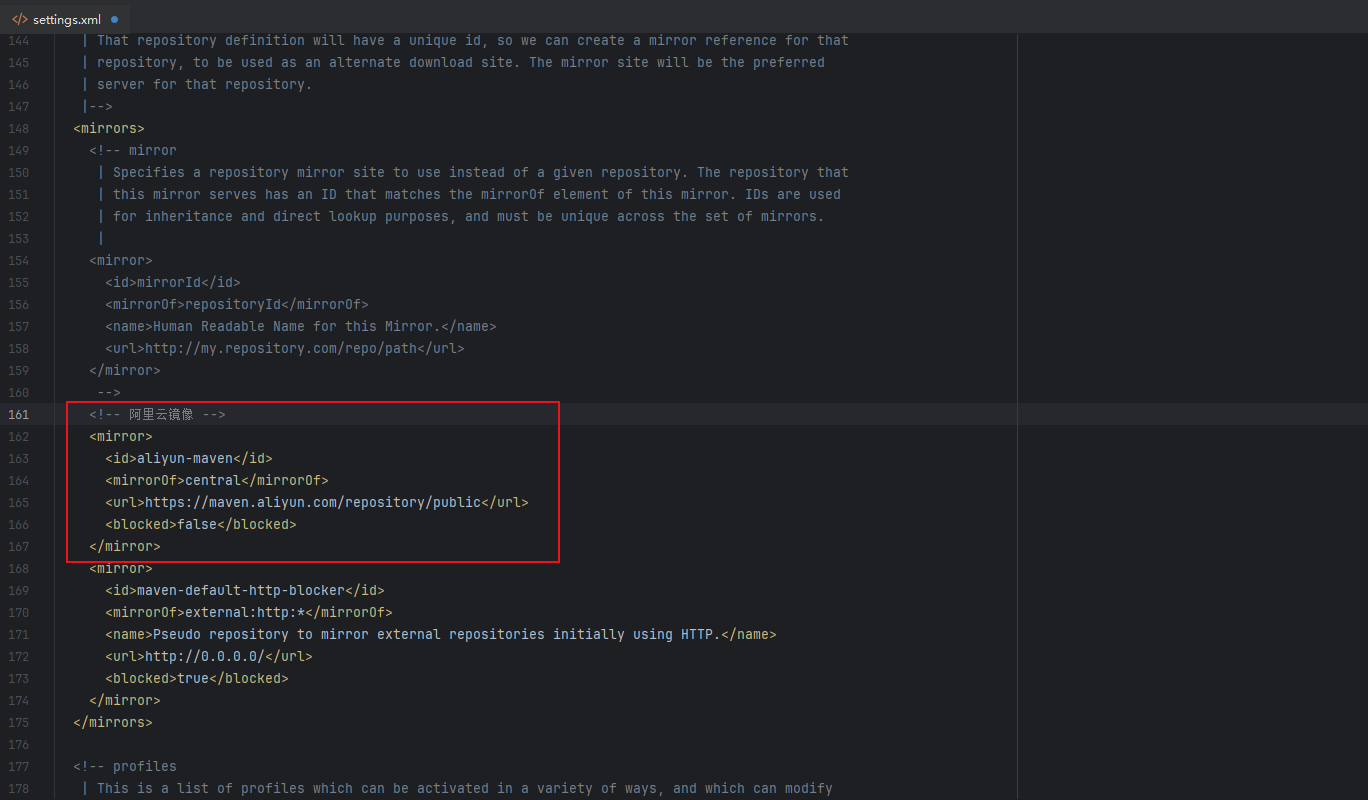Click line number 161 in the gutter
The image size is (1368, 800).
(x=18, y=414)
